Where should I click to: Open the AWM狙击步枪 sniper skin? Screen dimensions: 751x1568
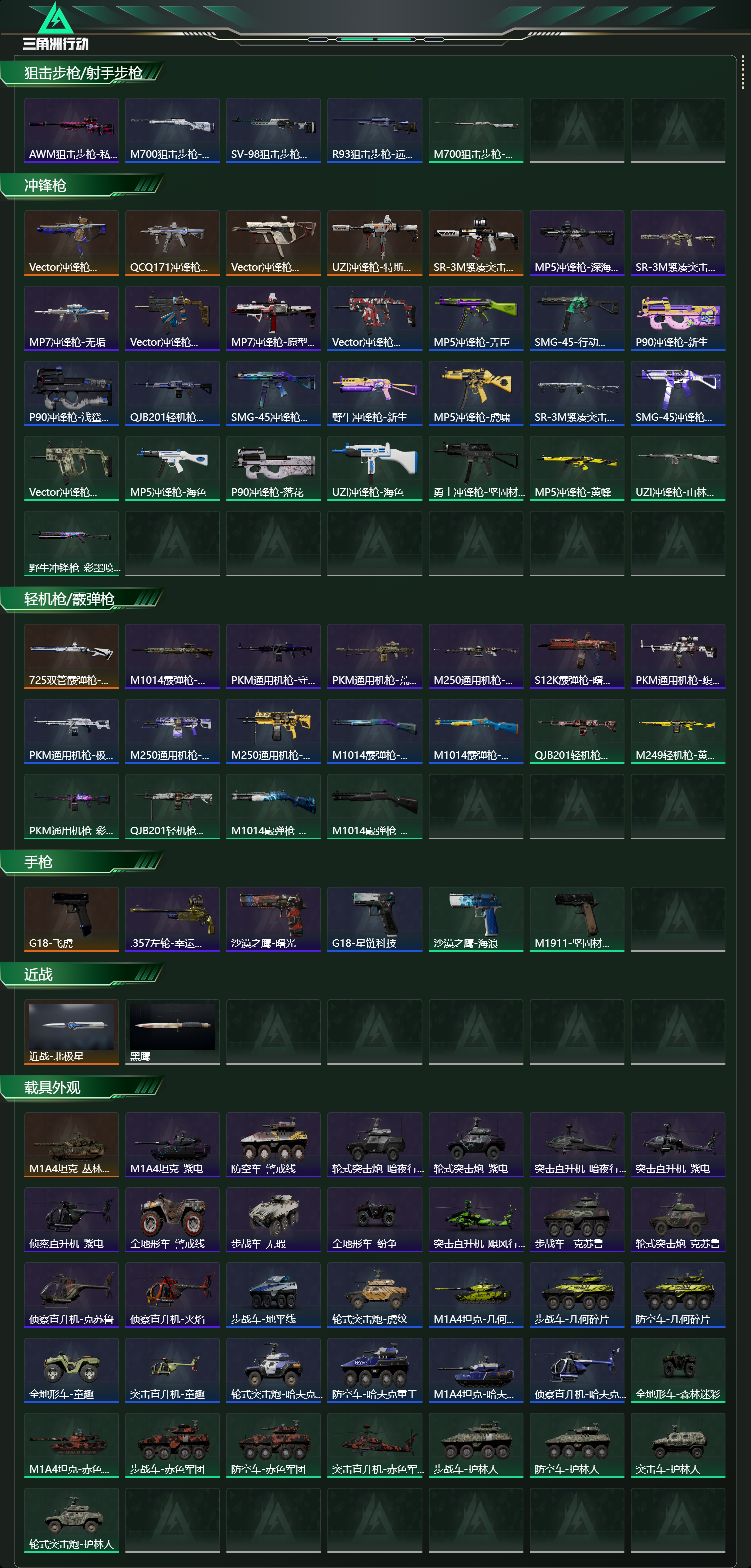click(x=71, y=130)
